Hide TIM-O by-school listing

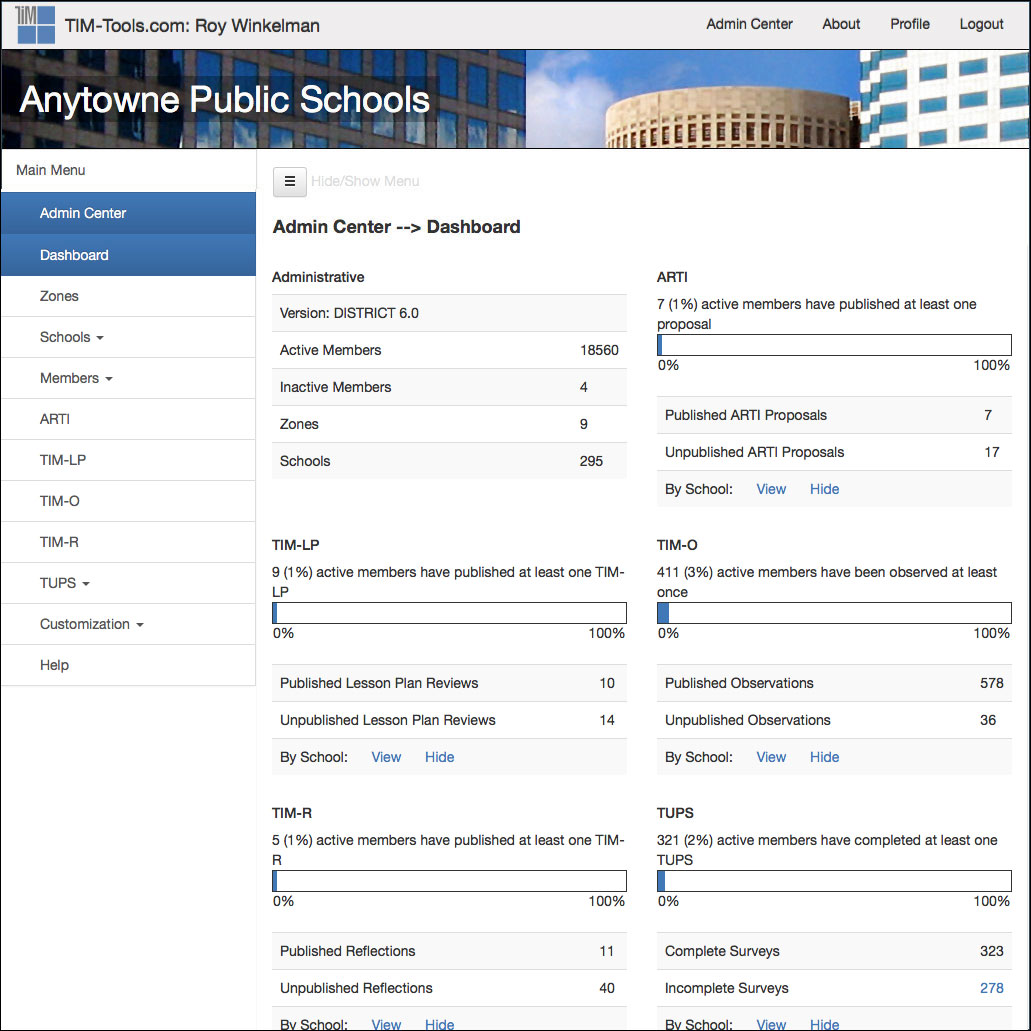824,757
